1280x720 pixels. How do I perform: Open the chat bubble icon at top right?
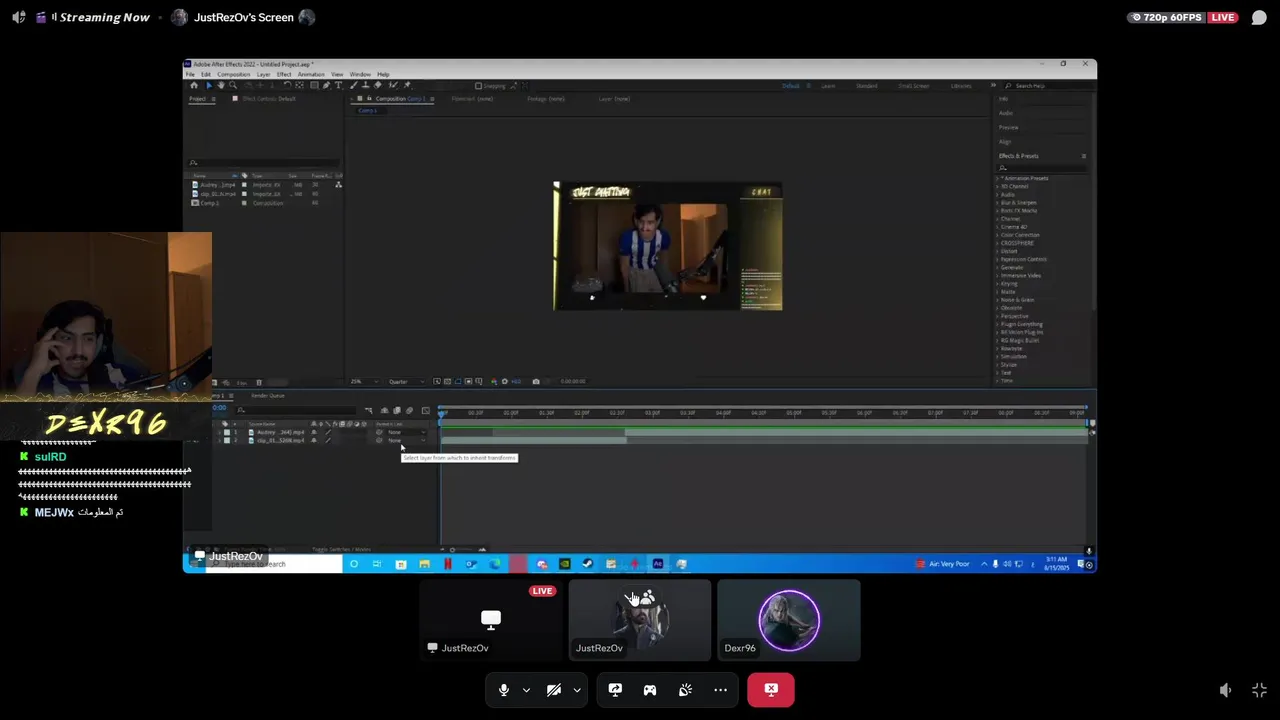click(x=1259, y=17)
